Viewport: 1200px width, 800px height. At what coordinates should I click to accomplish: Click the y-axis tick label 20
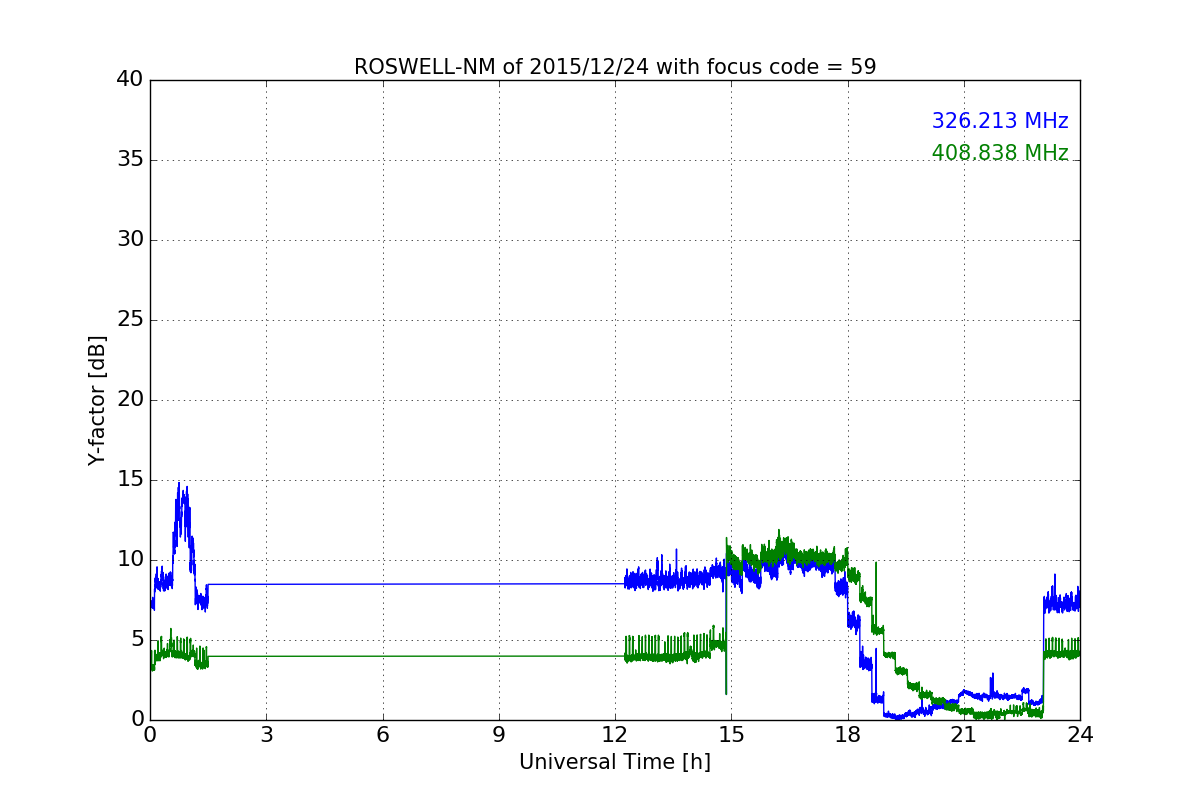coord(130,400)
